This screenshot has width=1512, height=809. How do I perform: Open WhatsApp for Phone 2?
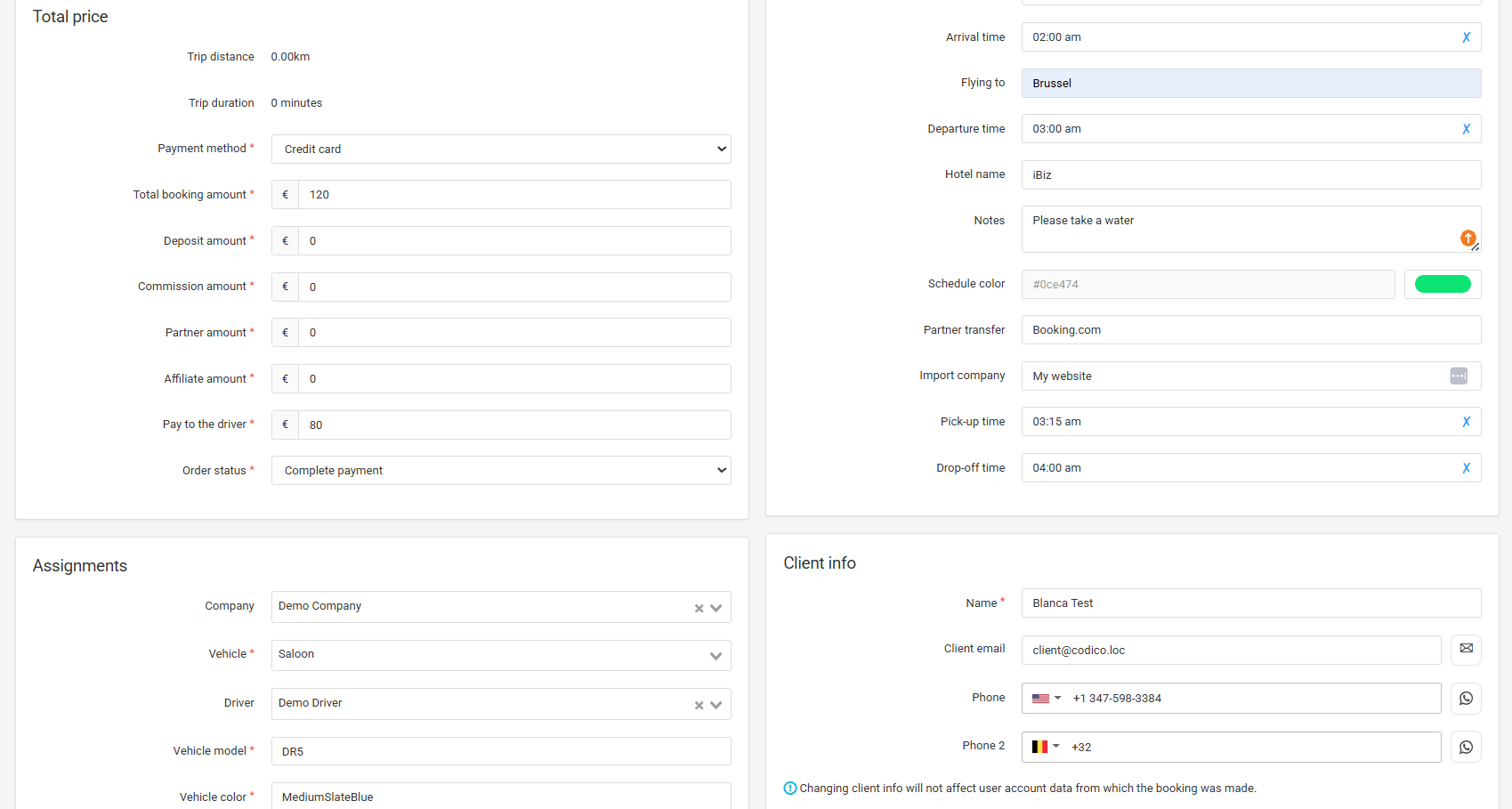point(1466,748)
